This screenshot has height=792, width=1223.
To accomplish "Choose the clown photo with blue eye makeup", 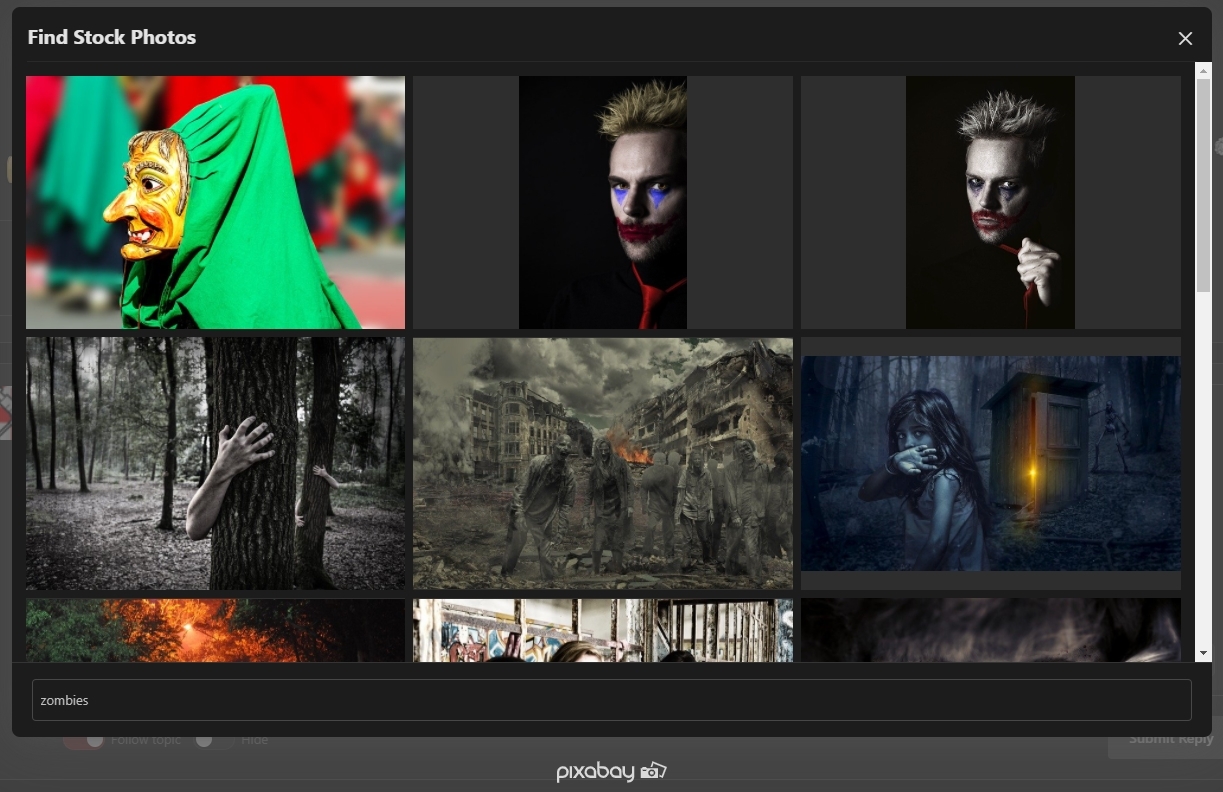I will click(603, 202).
